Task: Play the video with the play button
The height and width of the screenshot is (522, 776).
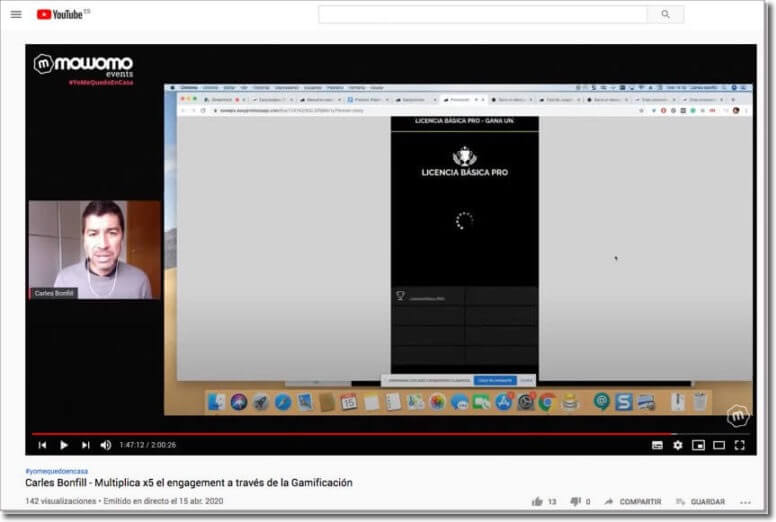Action: pos(64,445)
